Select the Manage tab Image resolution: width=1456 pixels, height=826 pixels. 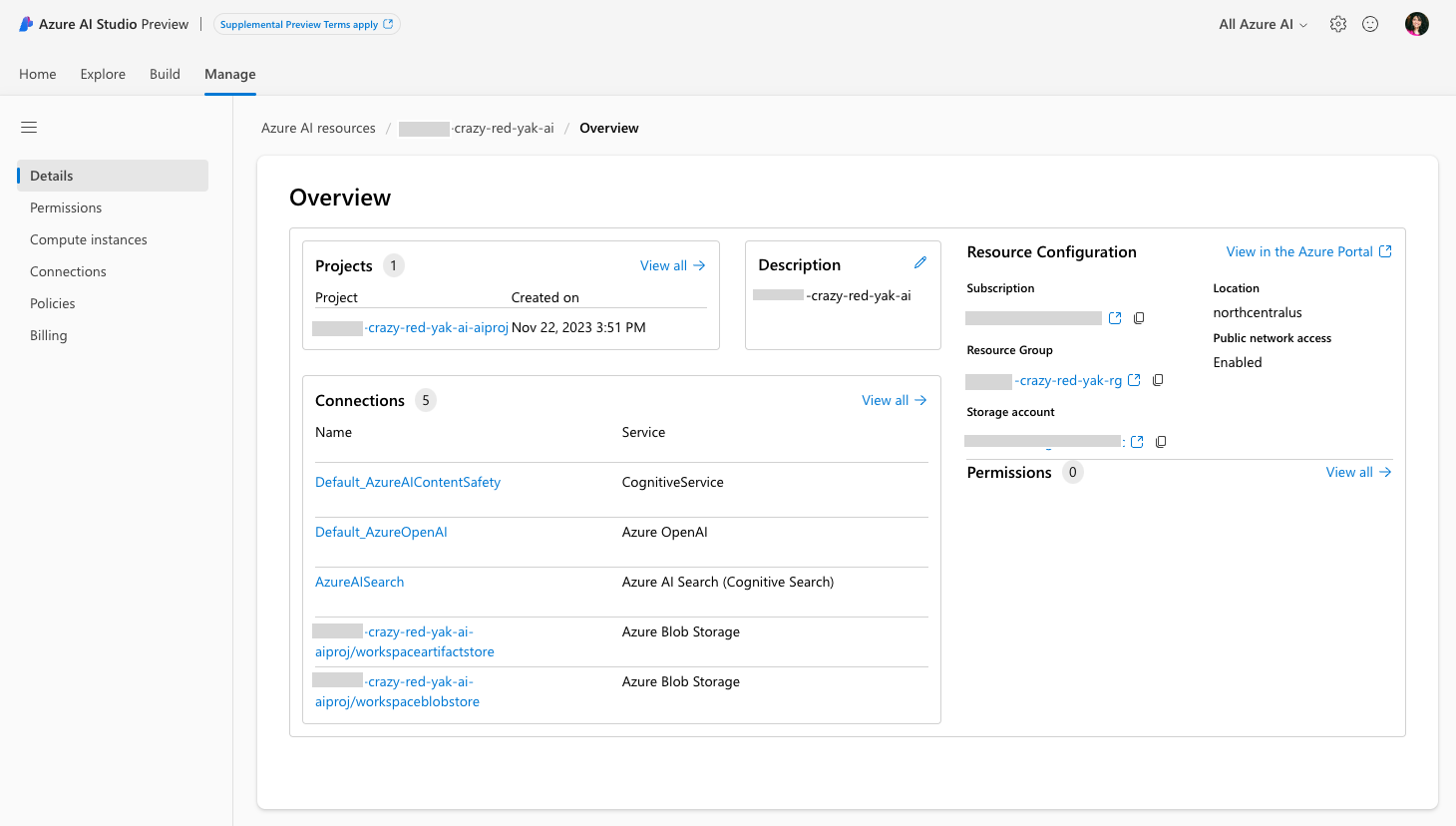[230, 74]
